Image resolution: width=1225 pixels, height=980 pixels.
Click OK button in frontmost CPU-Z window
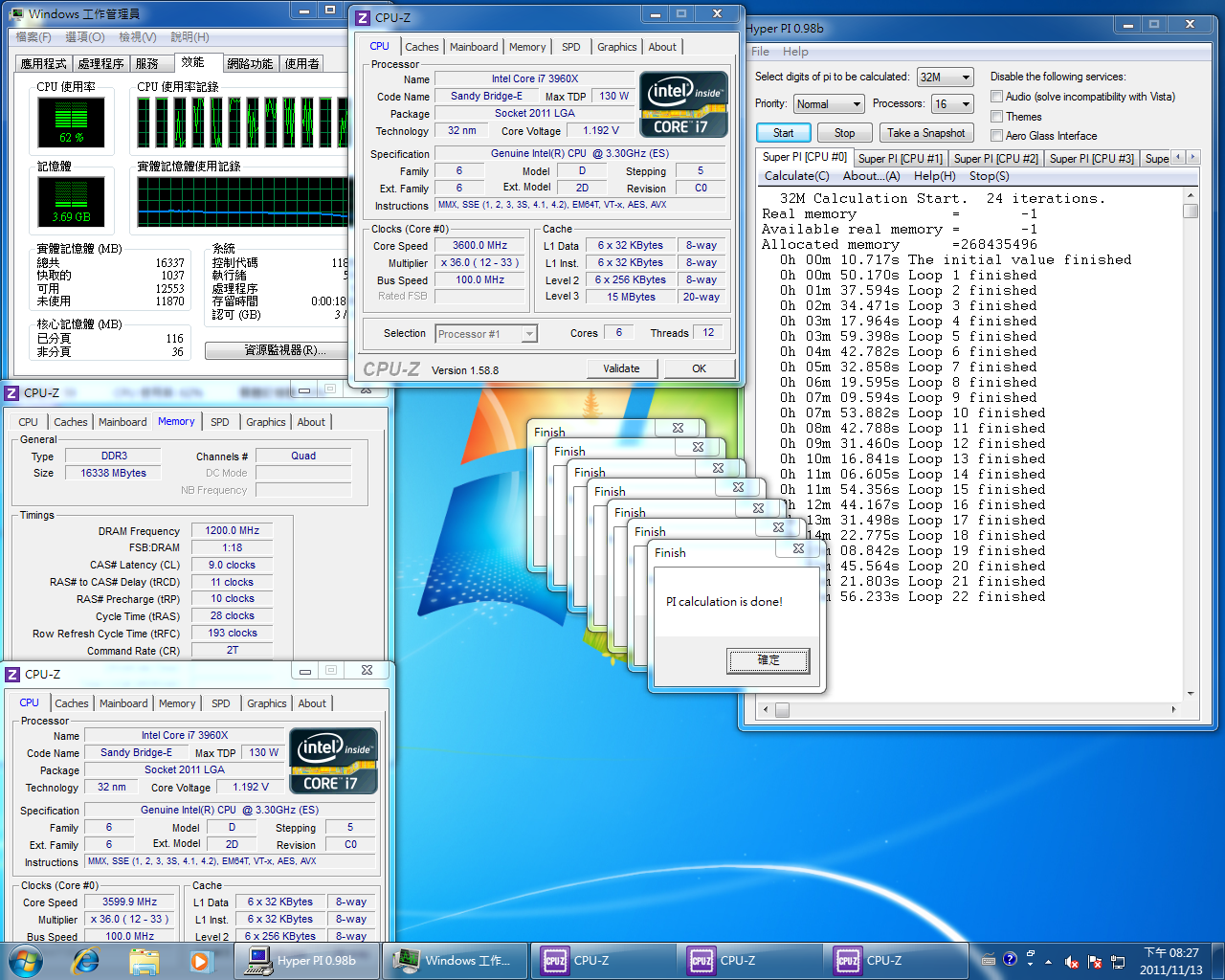tap(699, 368)
